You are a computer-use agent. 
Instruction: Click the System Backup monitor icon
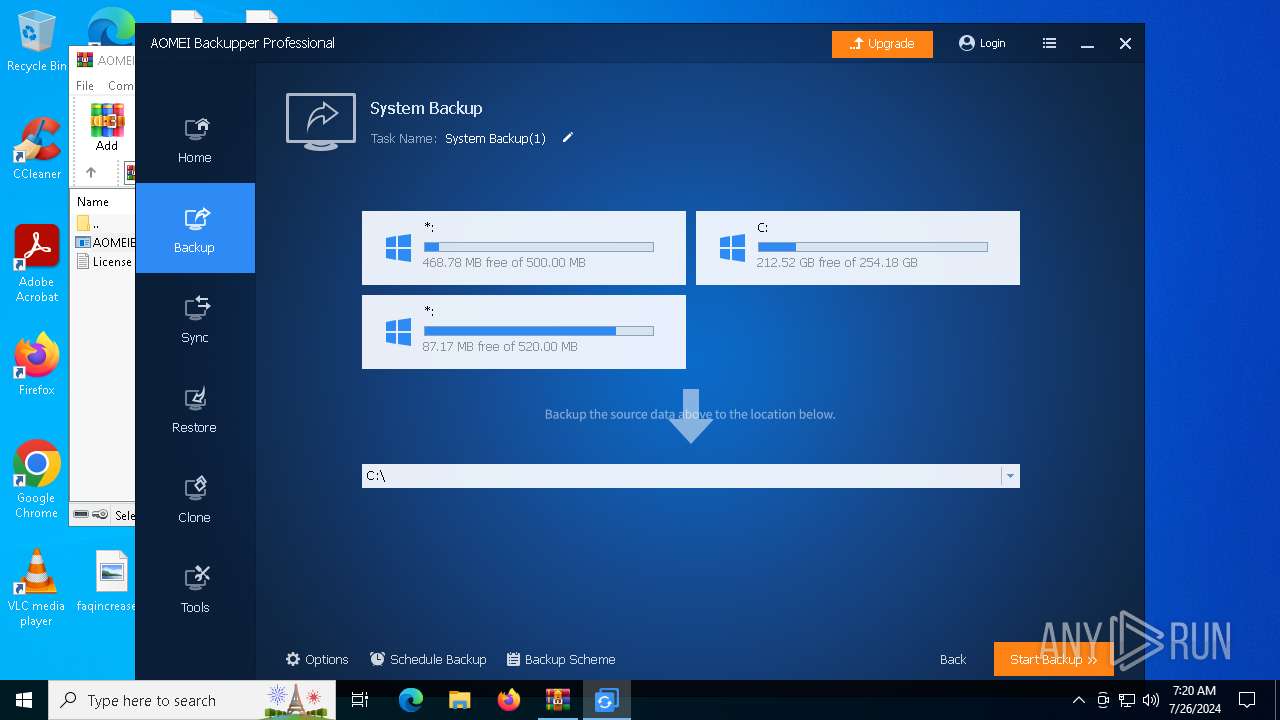click(x=321, y=121)
